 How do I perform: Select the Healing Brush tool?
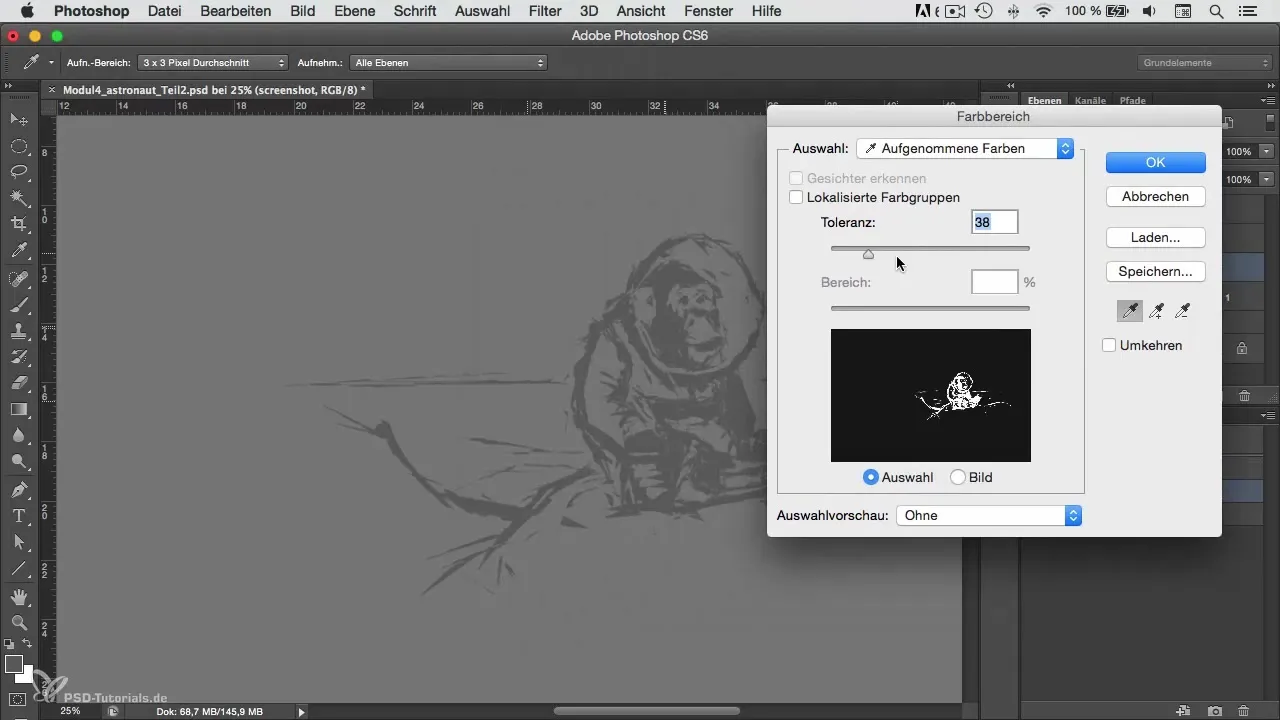click(x=19, y=279)
